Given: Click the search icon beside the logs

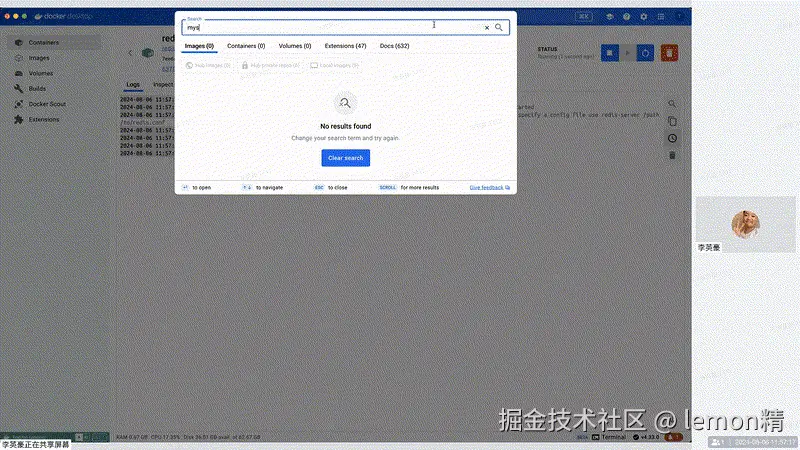Looking at the screenshot, I should [672, 104].
